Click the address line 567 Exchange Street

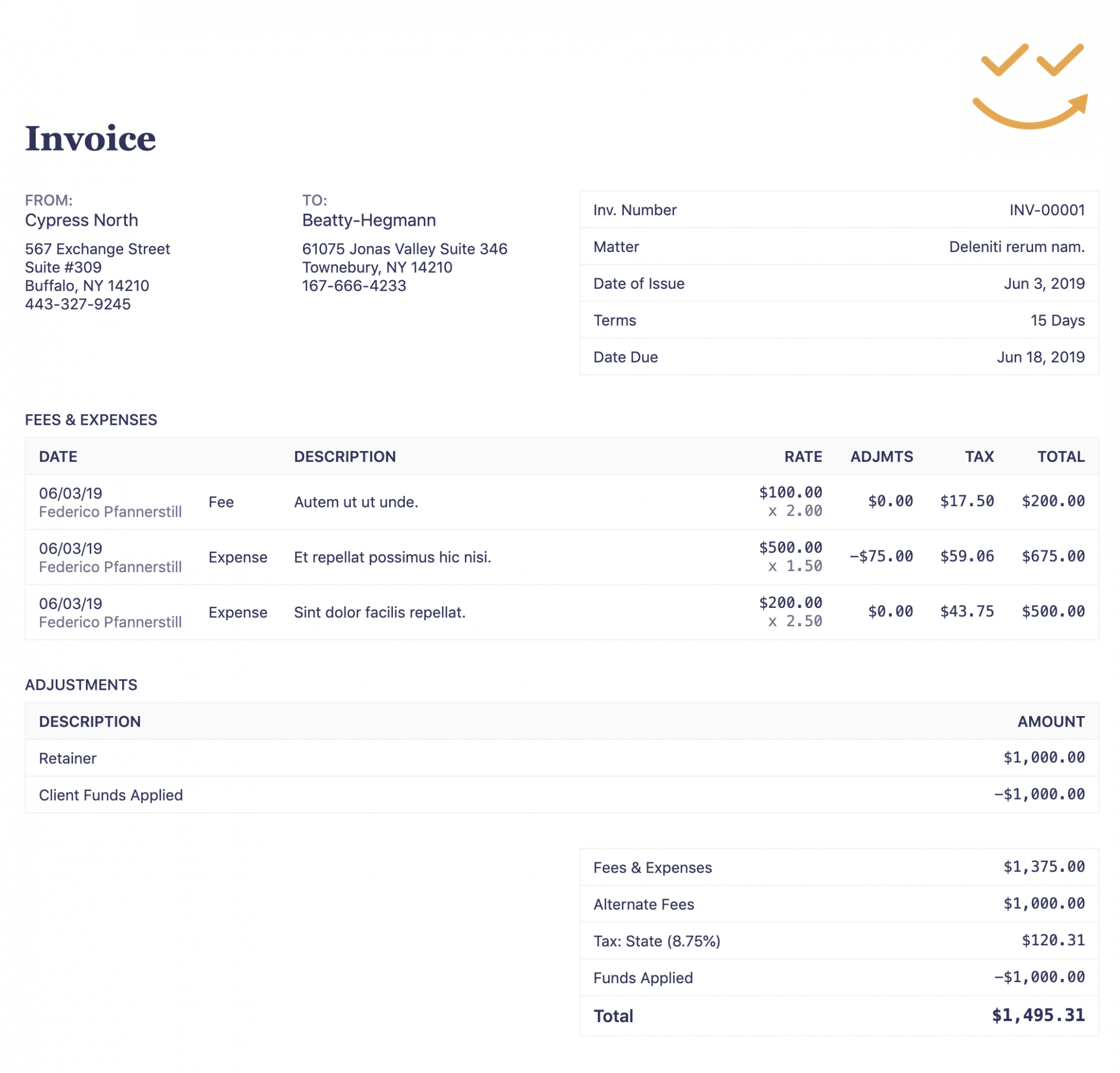pyautogui.click(x=98, y=249)
